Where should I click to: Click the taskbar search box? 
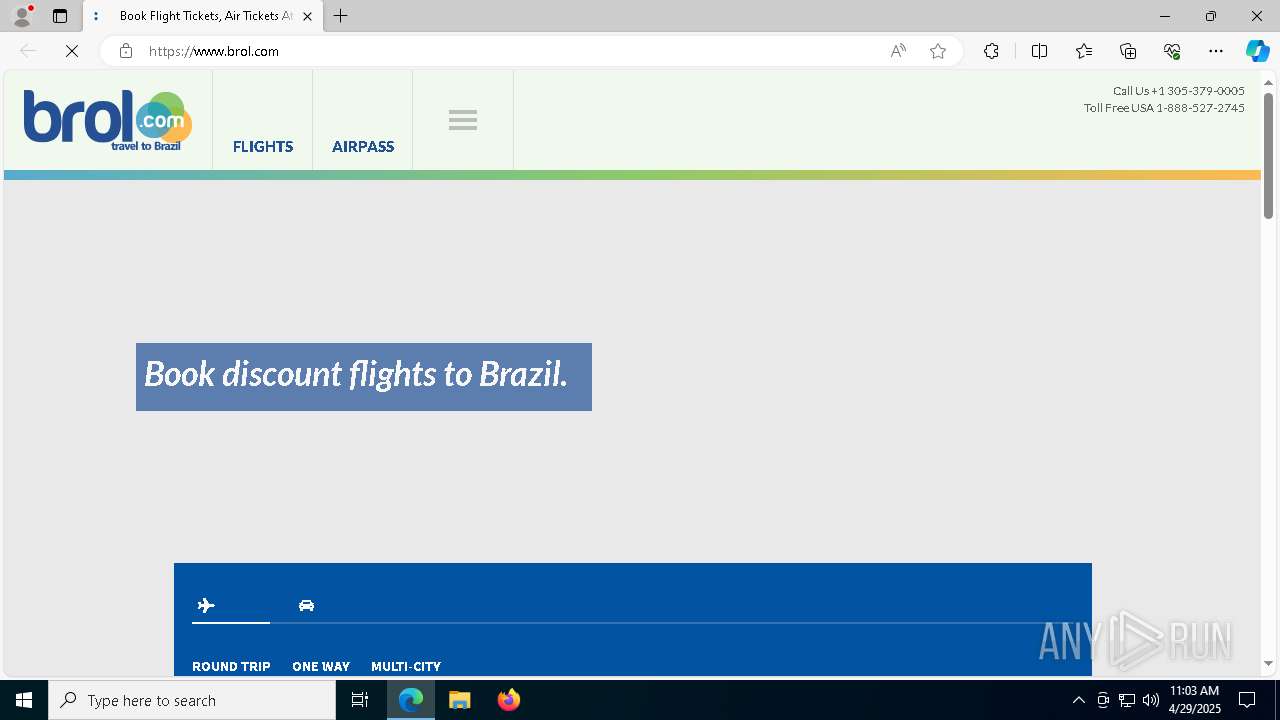192,700
